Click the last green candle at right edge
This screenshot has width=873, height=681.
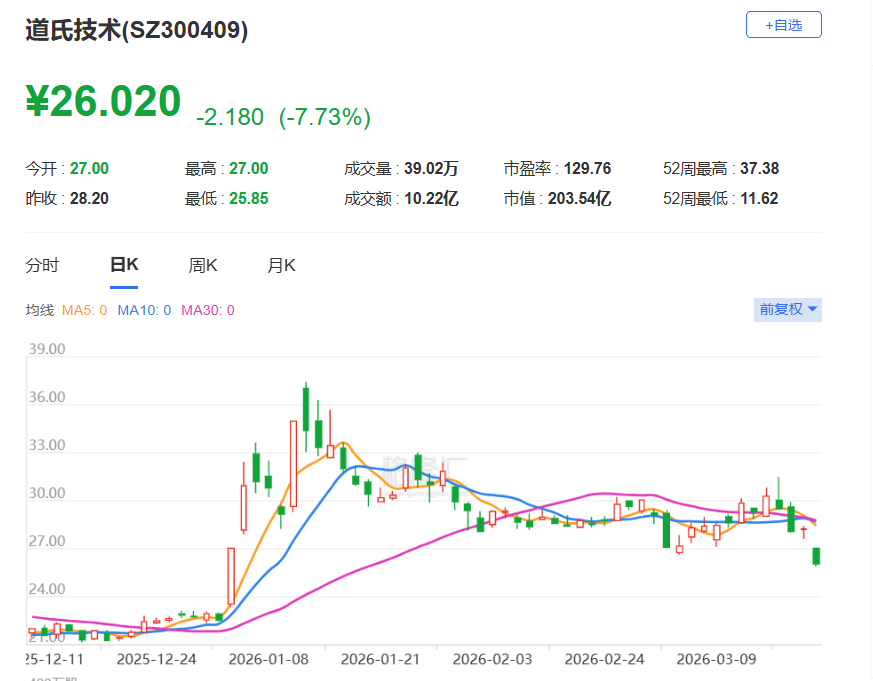point(816,556)
